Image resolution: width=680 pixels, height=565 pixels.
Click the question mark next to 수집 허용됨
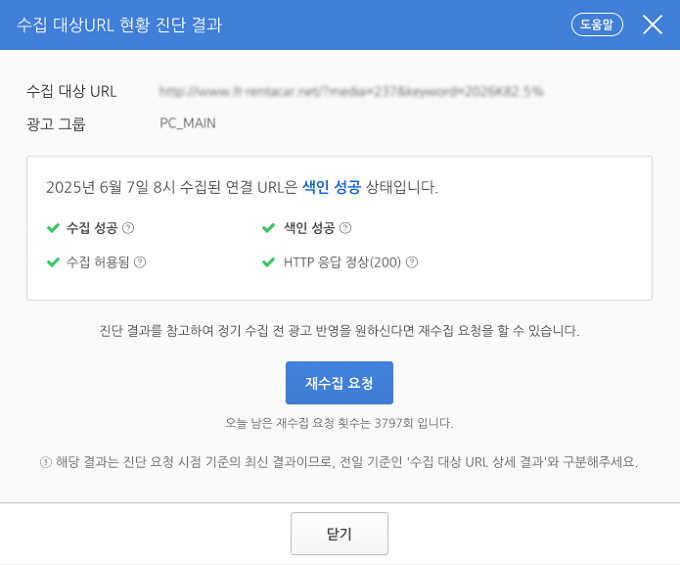(x=140, y=262)
